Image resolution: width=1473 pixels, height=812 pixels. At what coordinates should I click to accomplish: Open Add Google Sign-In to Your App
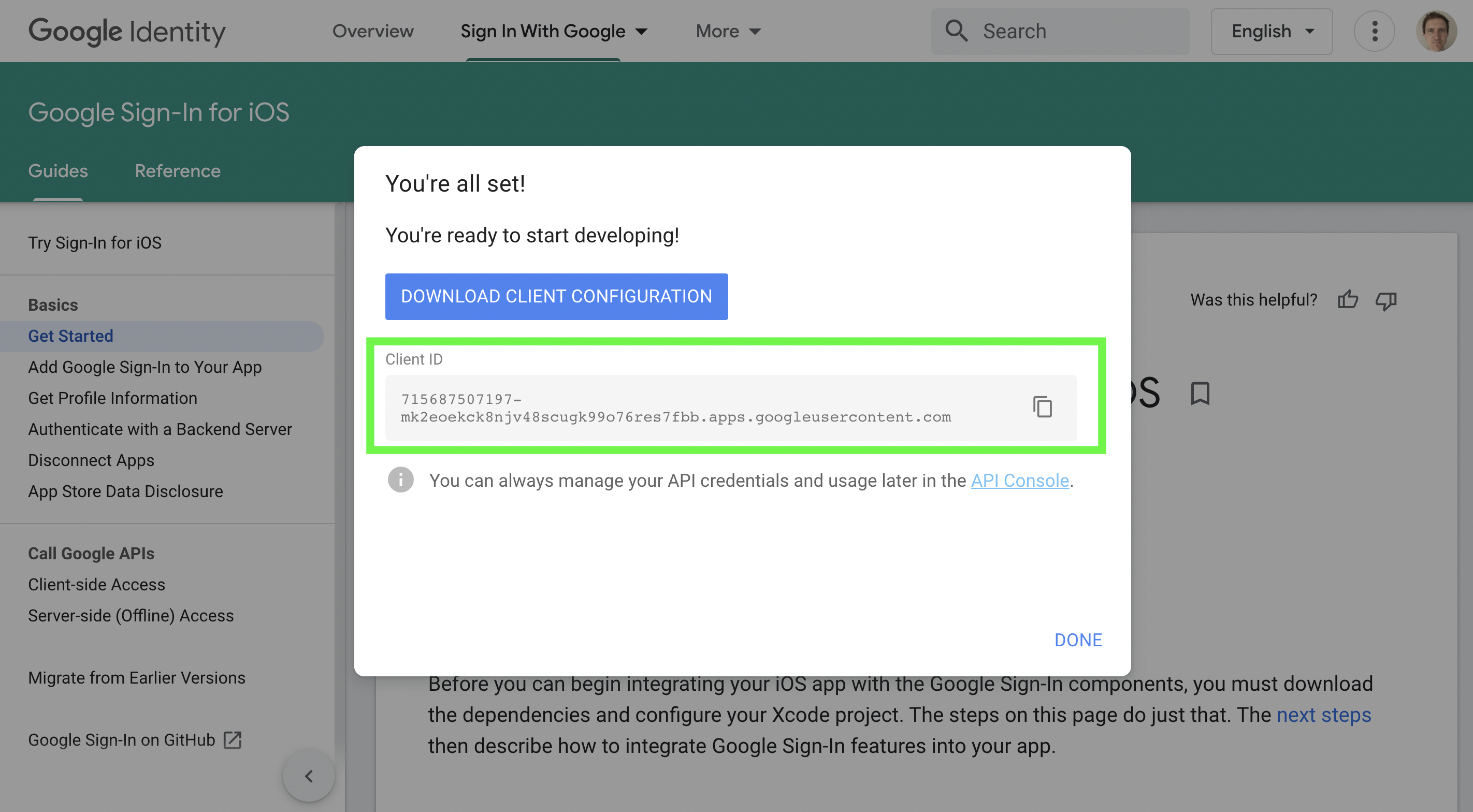click(145, 367)
